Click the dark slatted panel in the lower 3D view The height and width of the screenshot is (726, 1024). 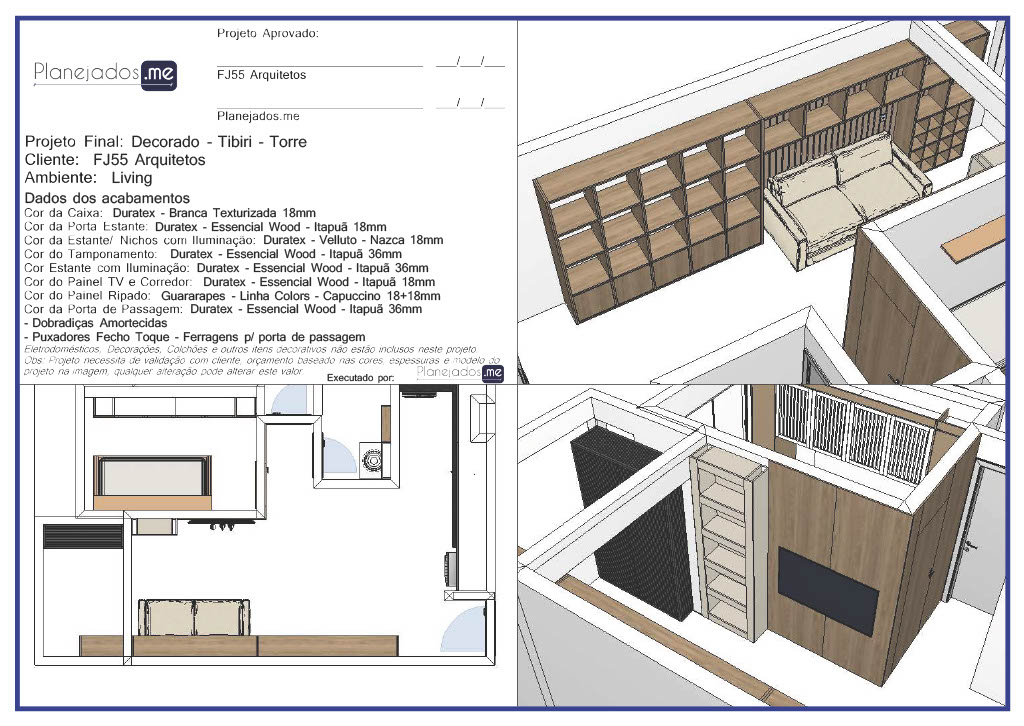630,530
